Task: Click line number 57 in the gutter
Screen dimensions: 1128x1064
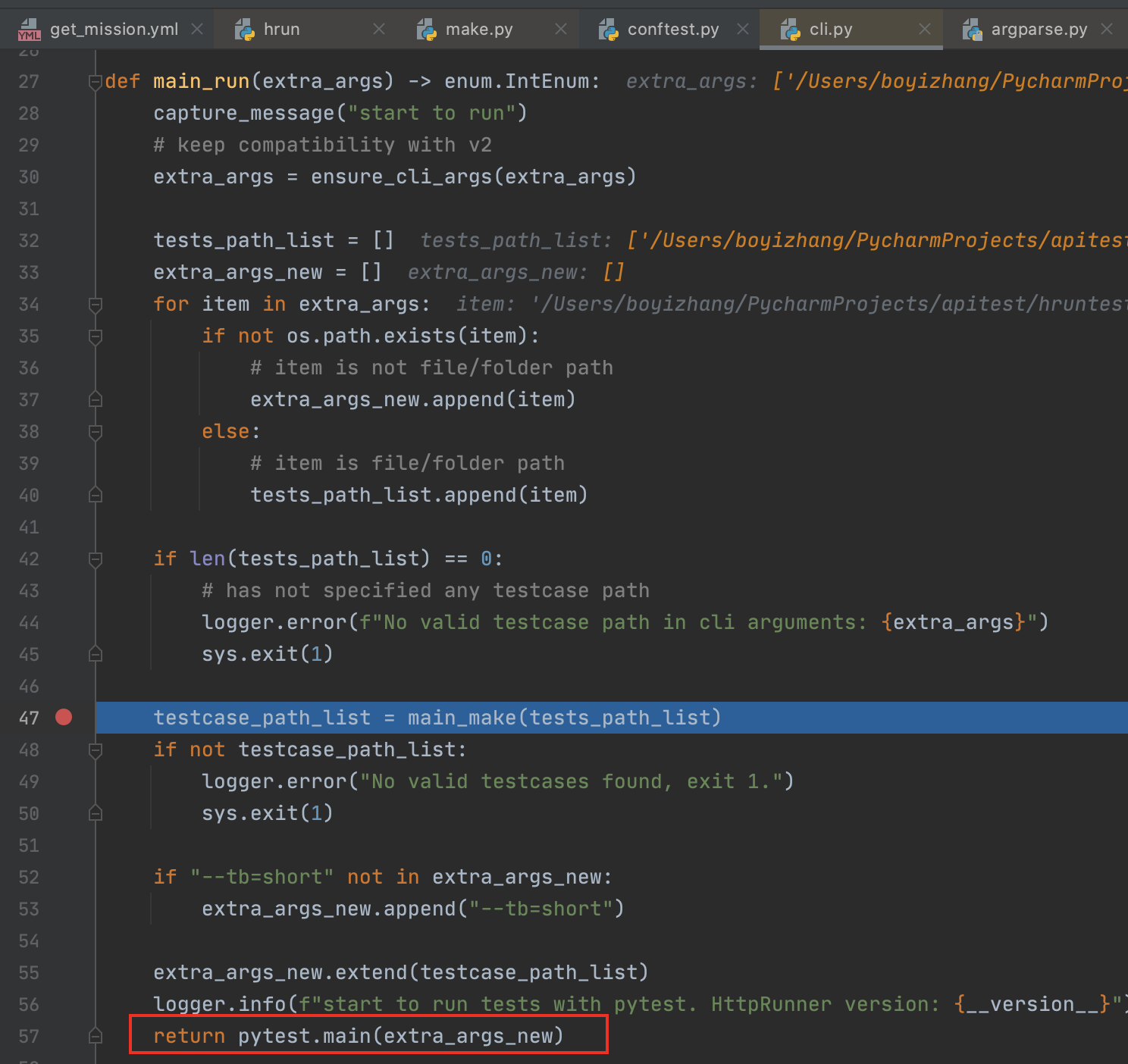Action: point(29,1037)
